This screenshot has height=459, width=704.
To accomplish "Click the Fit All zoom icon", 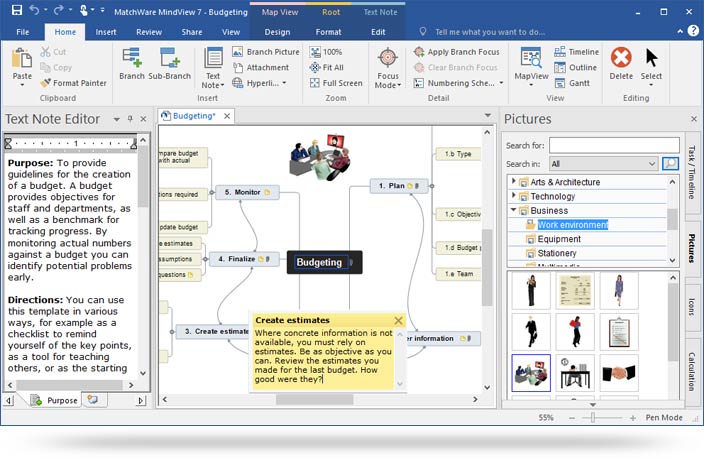I will click(x=315, y=67).
